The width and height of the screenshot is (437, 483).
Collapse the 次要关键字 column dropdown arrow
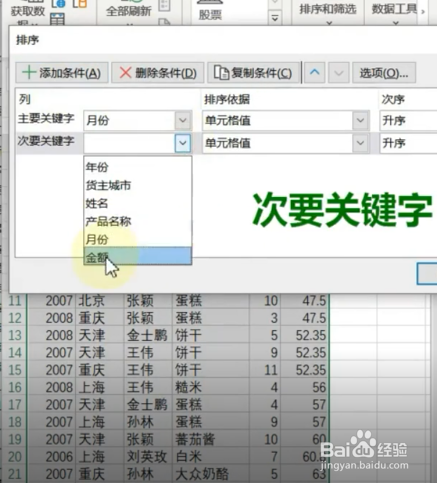(x=183, y=143)
